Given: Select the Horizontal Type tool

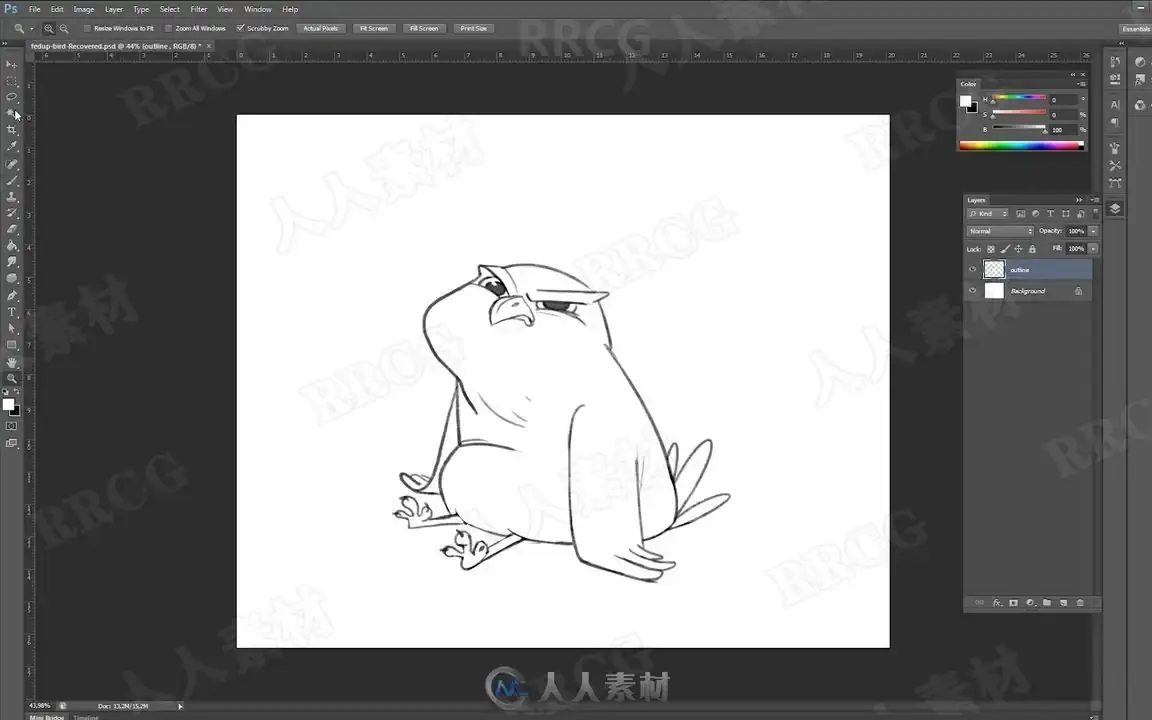Looking at the screenshot, I should point(12,312).
